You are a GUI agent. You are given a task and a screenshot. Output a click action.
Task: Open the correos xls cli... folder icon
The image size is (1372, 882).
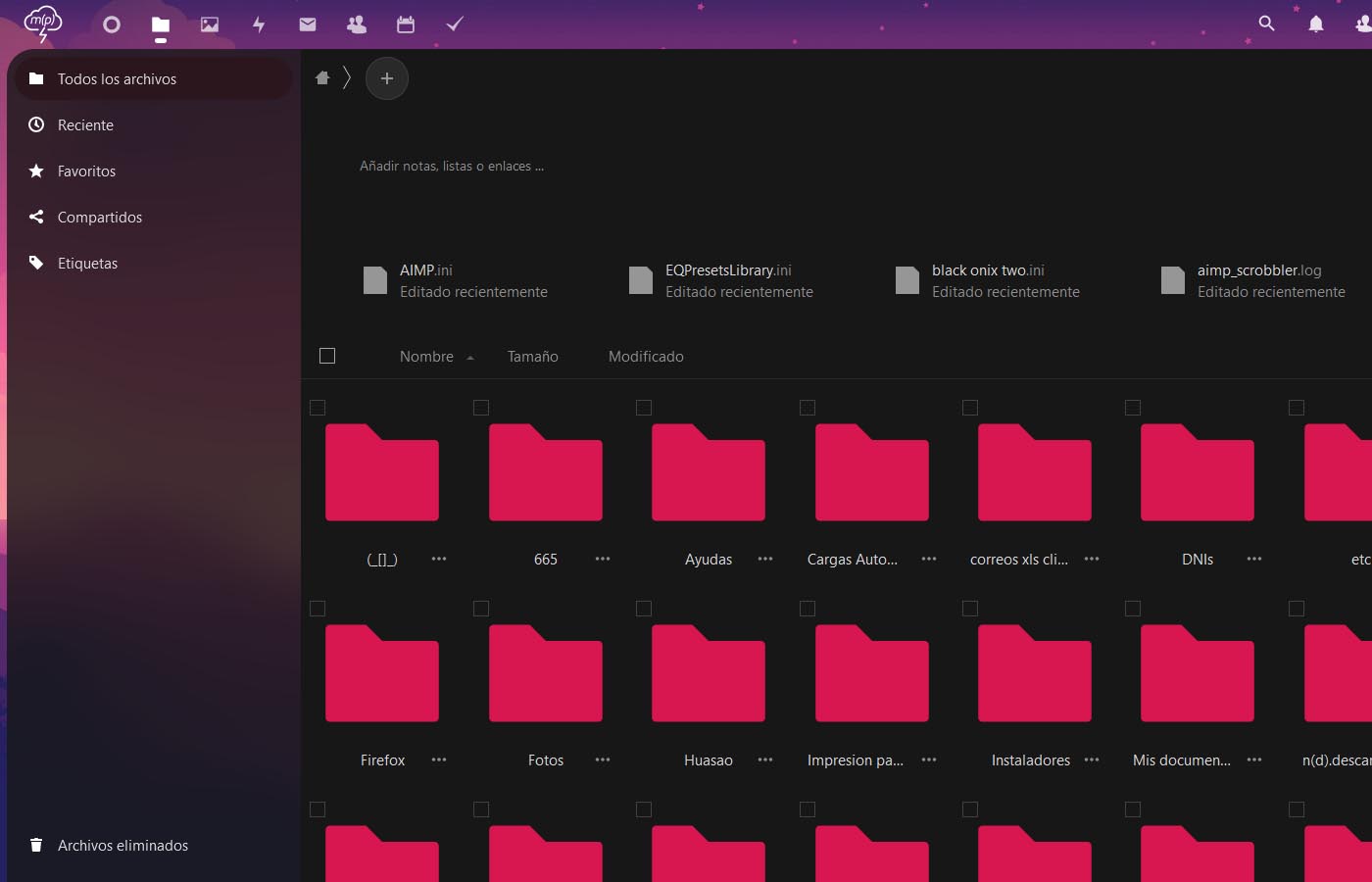pyautogui.click(x=1035, y=472)
